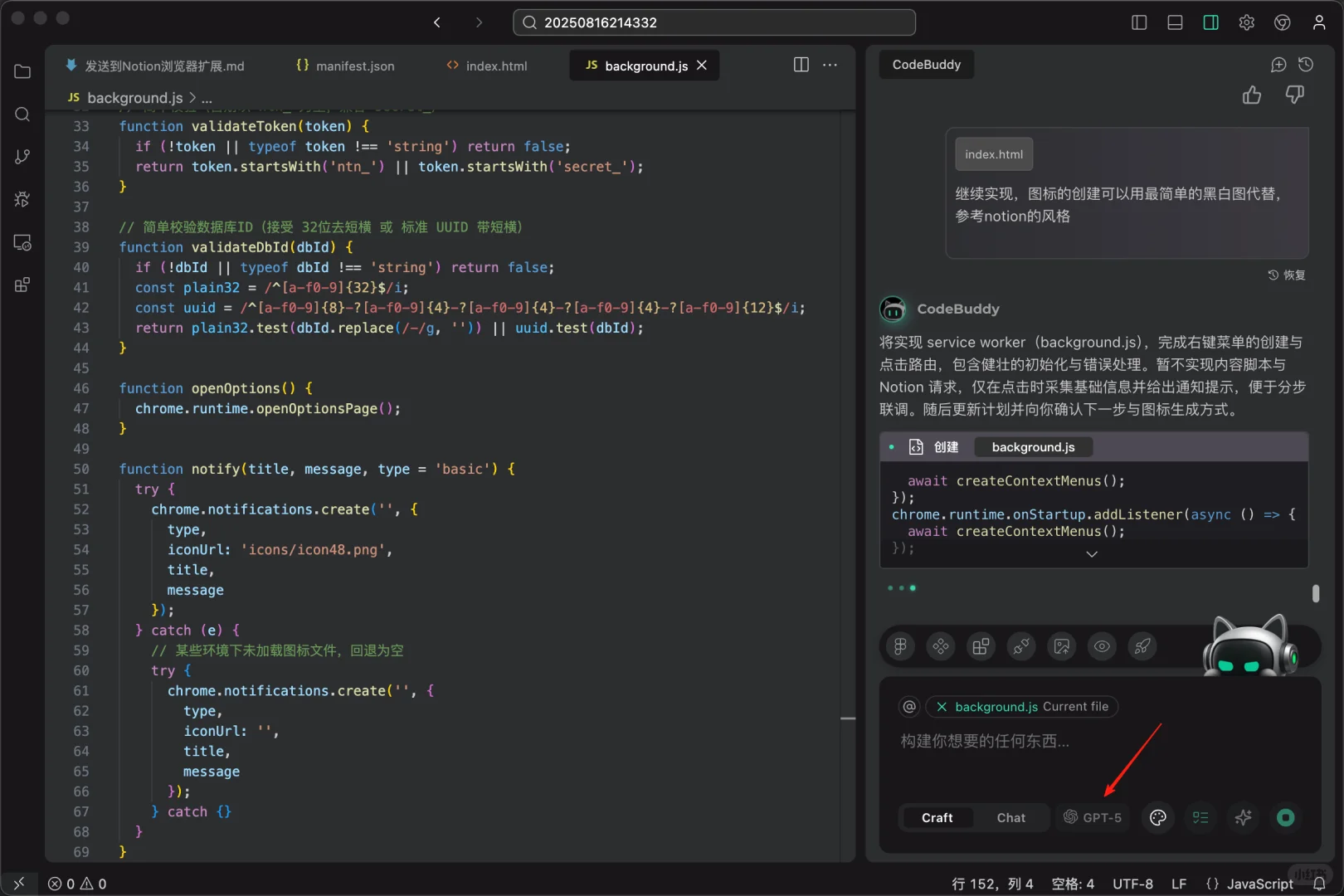Close the background.js editor tab
Viewport: 1344px width, 896px height.
point(702,66)
